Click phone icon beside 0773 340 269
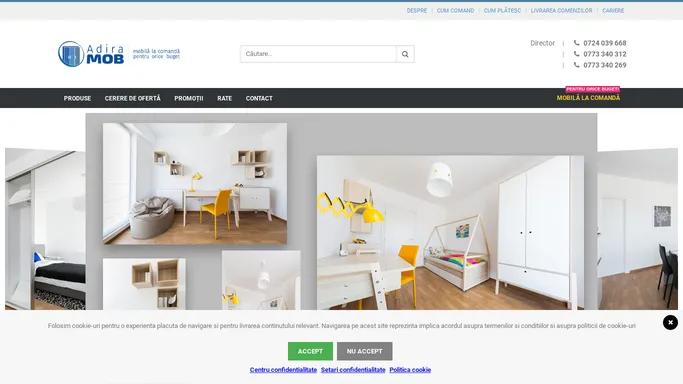Screen dimensions: 683x384 coord(576,65)
